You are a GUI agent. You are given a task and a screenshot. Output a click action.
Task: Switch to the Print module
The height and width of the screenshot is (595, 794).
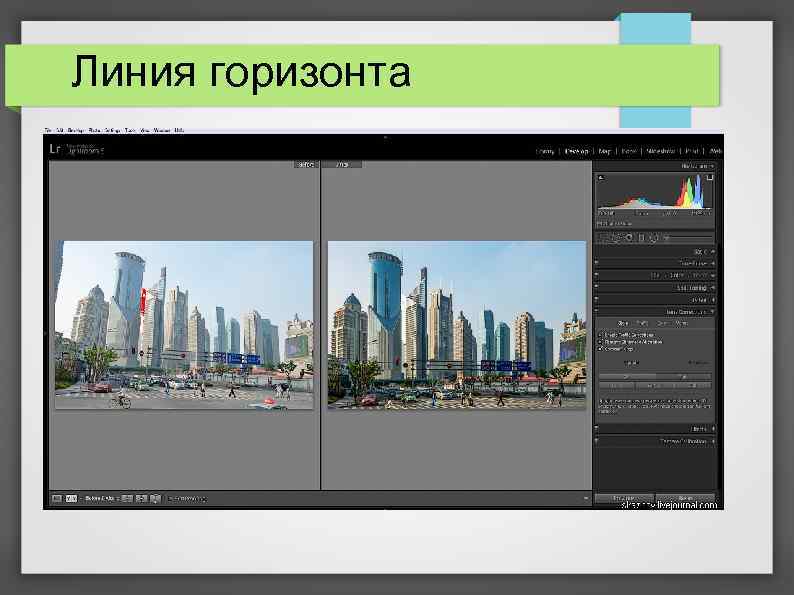click(x=692, y=151)
